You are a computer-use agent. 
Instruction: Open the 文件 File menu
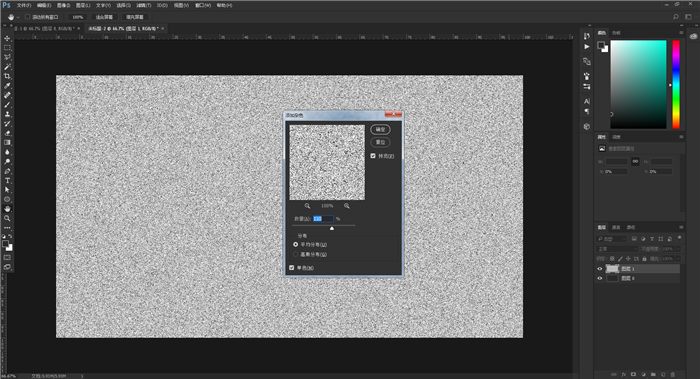click(24, 5)
